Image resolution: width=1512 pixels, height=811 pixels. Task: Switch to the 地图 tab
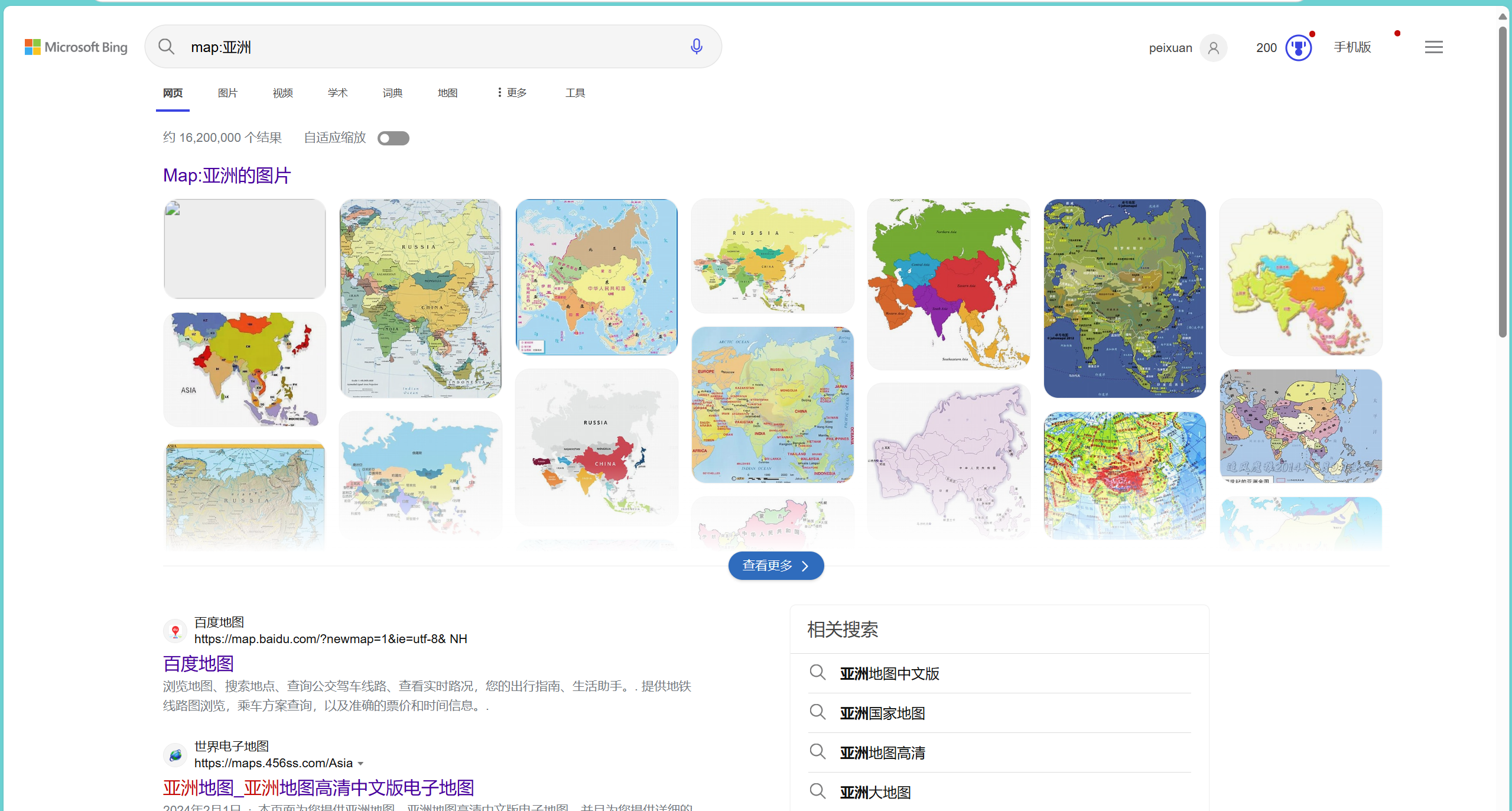coord(448,93)
